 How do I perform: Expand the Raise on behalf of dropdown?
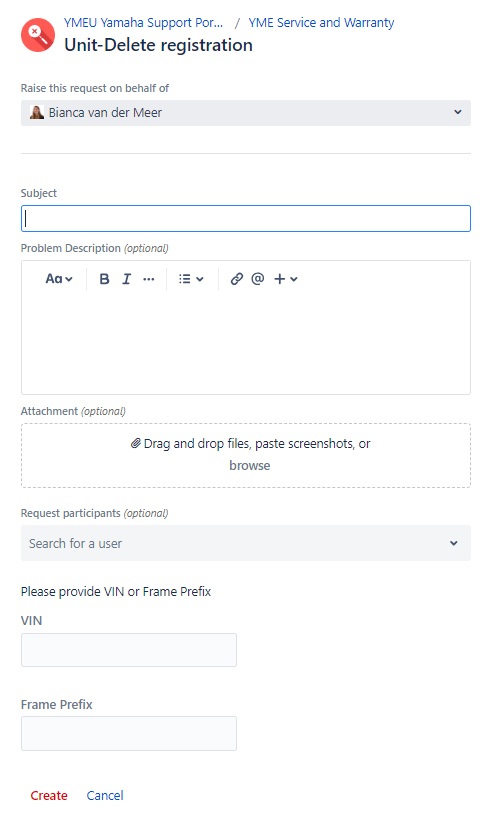point(246,112)
